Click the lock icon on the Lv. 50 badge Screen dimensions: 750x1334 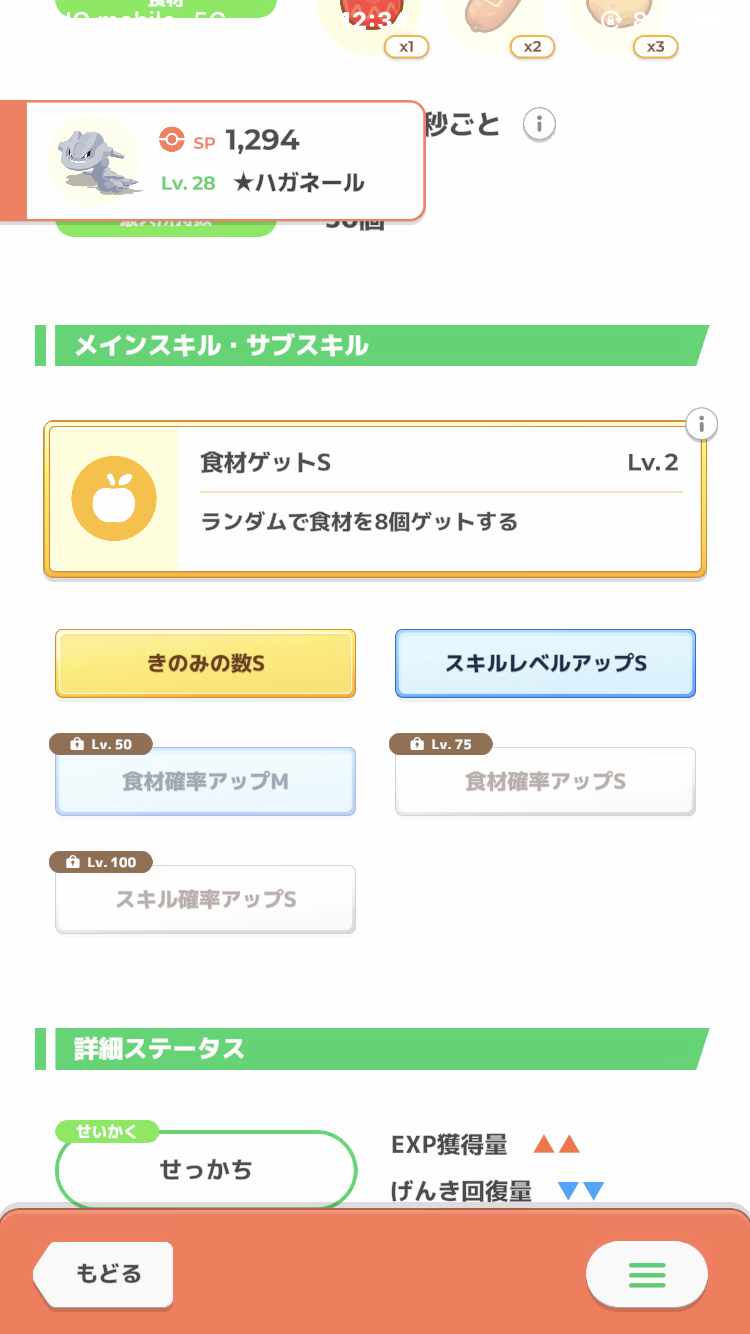tap(77, 744)
